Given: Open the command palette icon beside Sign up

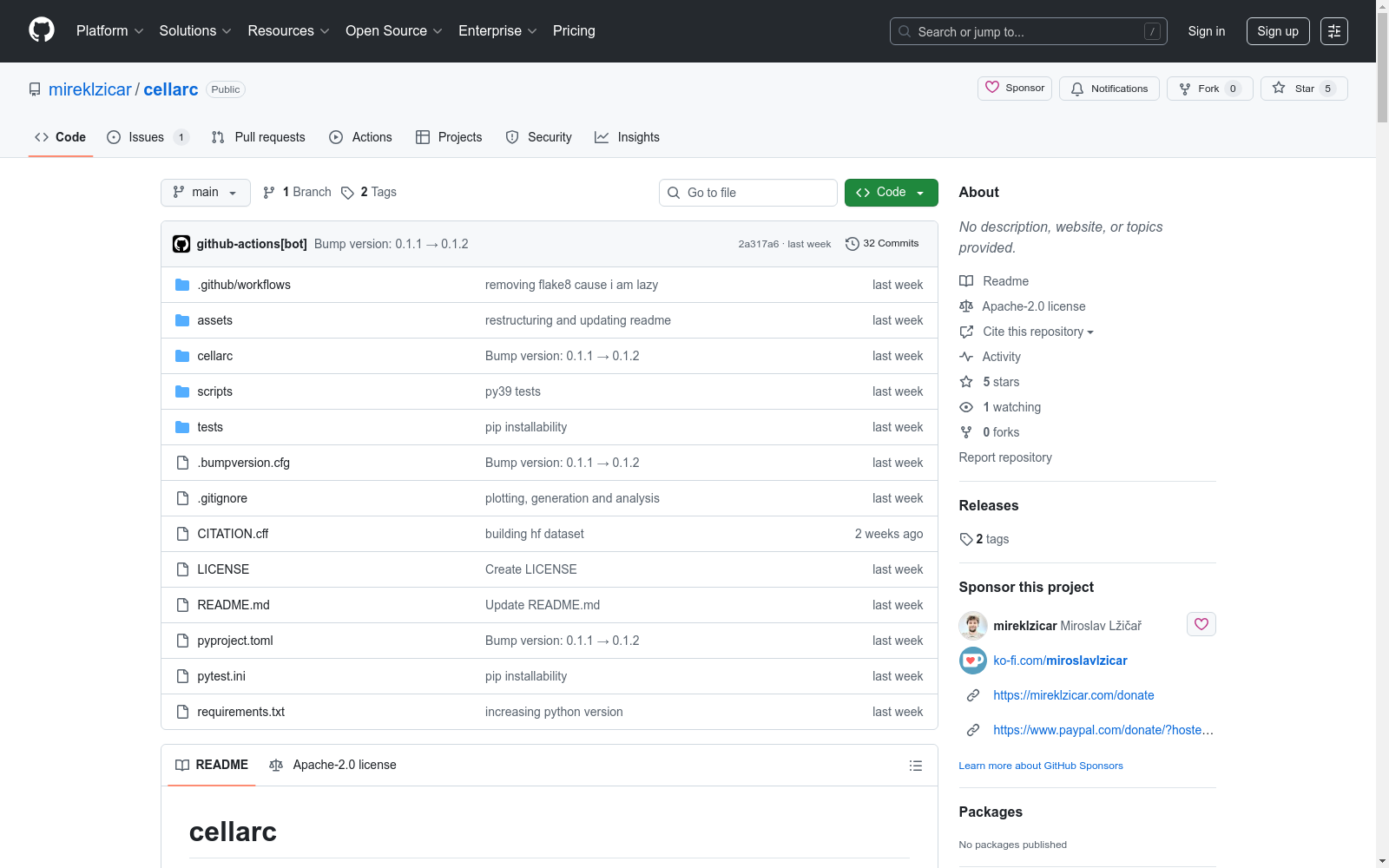Looking at the screenshot, I should pos(1334,31).
